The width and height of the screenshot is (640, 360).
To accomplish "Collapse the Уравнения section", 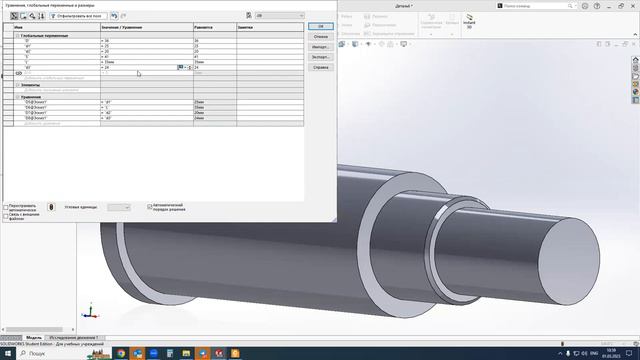I will point(18,97).
